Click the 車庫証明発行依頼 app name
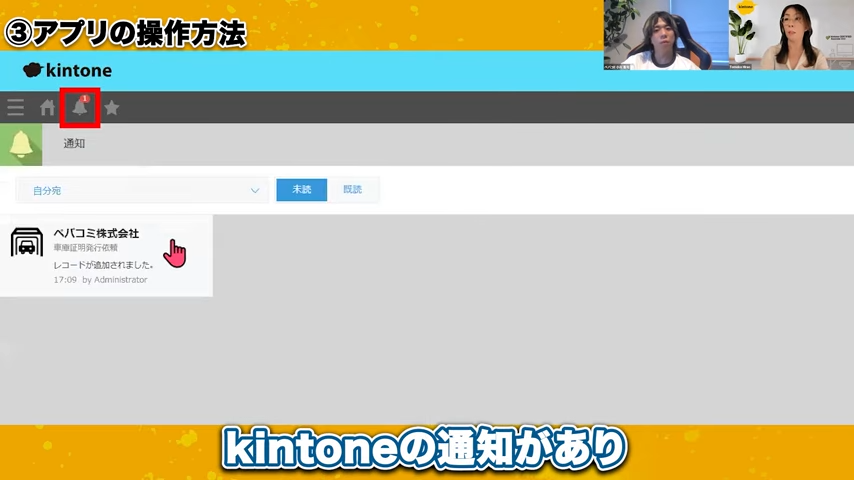This screenshot has height=480, width=854. pos(86,248)
